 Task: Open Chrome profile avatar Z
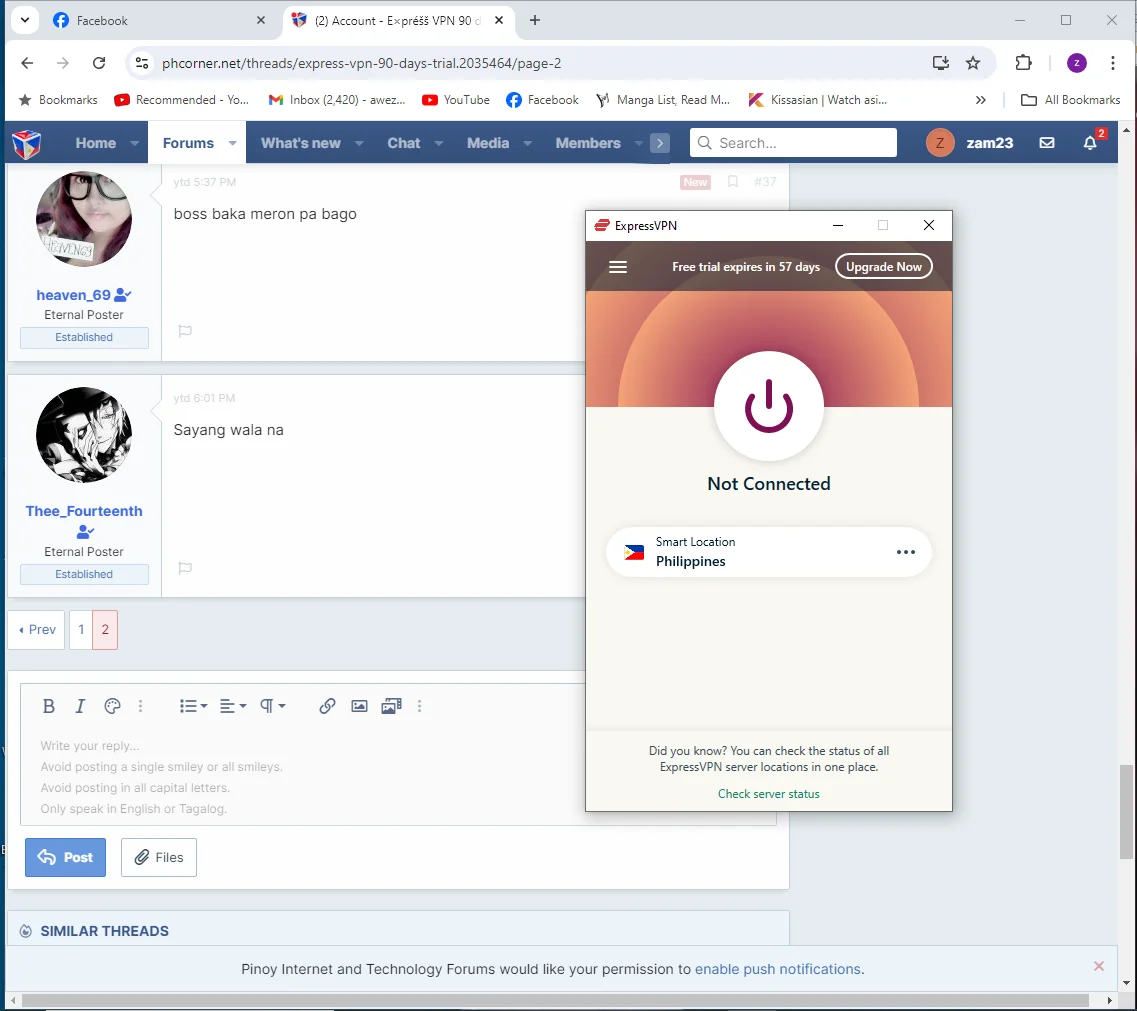click(1077, 63)
